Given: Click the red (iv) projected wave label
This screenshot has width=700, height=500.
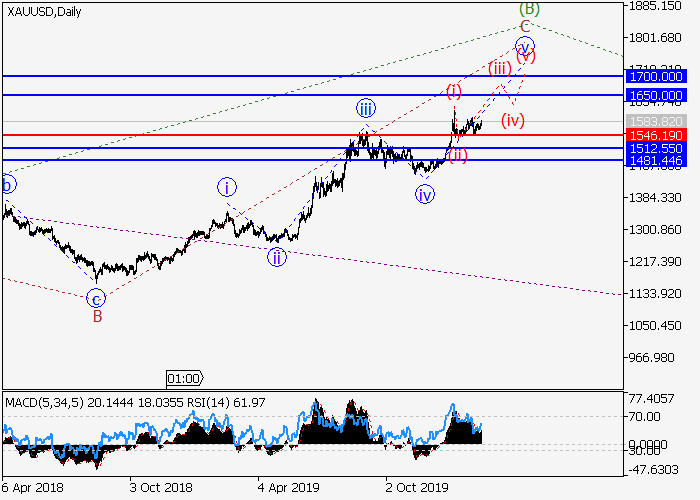Looking at the screenshot, I should pos(513,121).
